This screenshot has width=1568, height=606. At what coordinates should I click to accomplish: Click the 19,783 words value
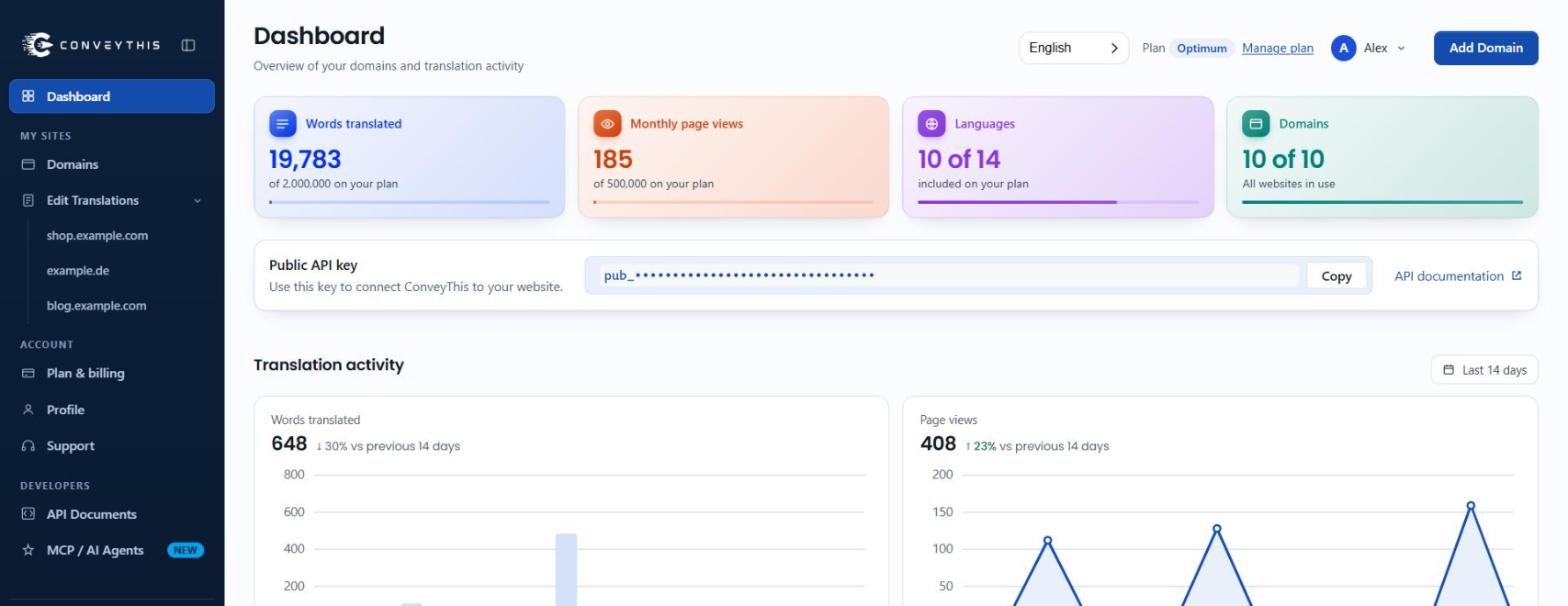tap(305, 159)
